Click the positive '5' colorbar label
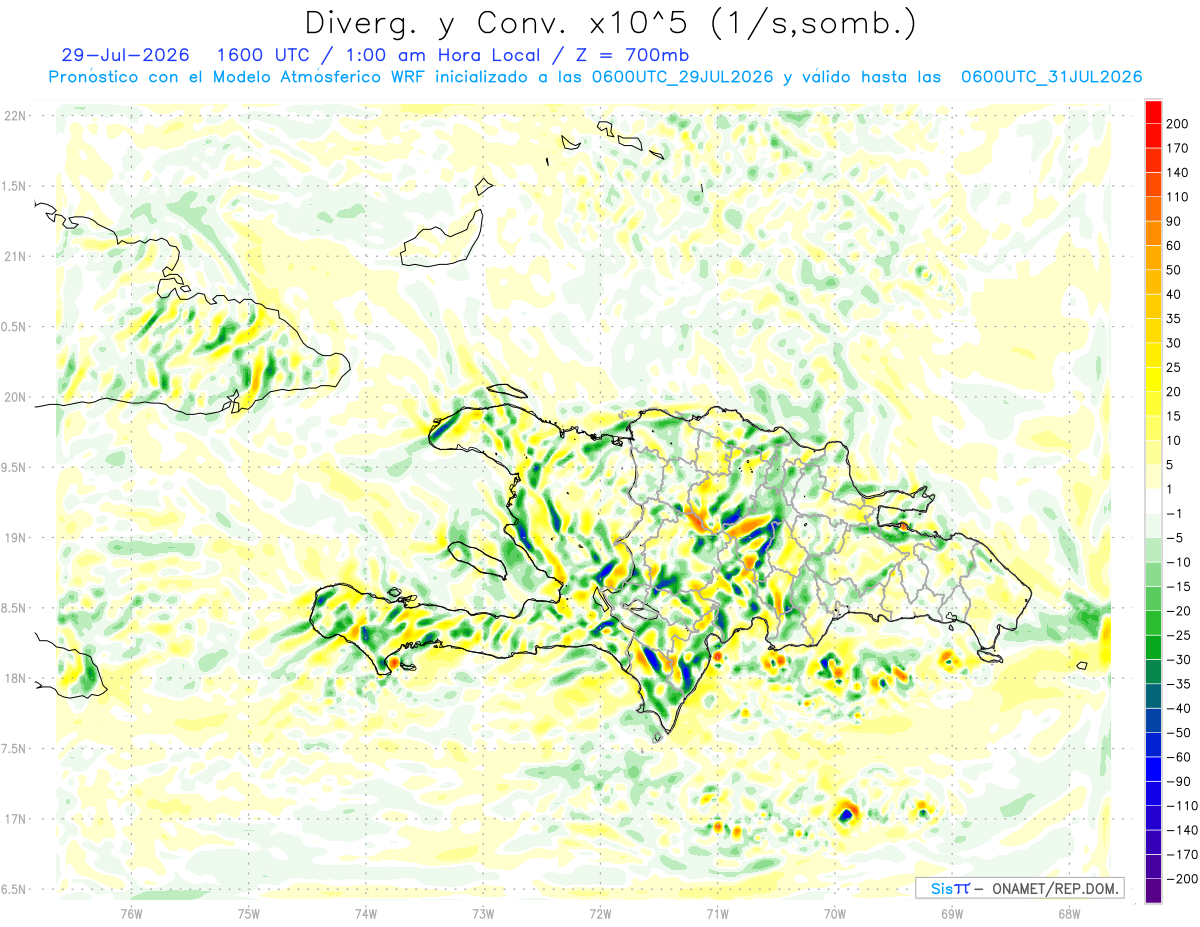Screen dimensions: 1200x927 (x=1170, y=465)
